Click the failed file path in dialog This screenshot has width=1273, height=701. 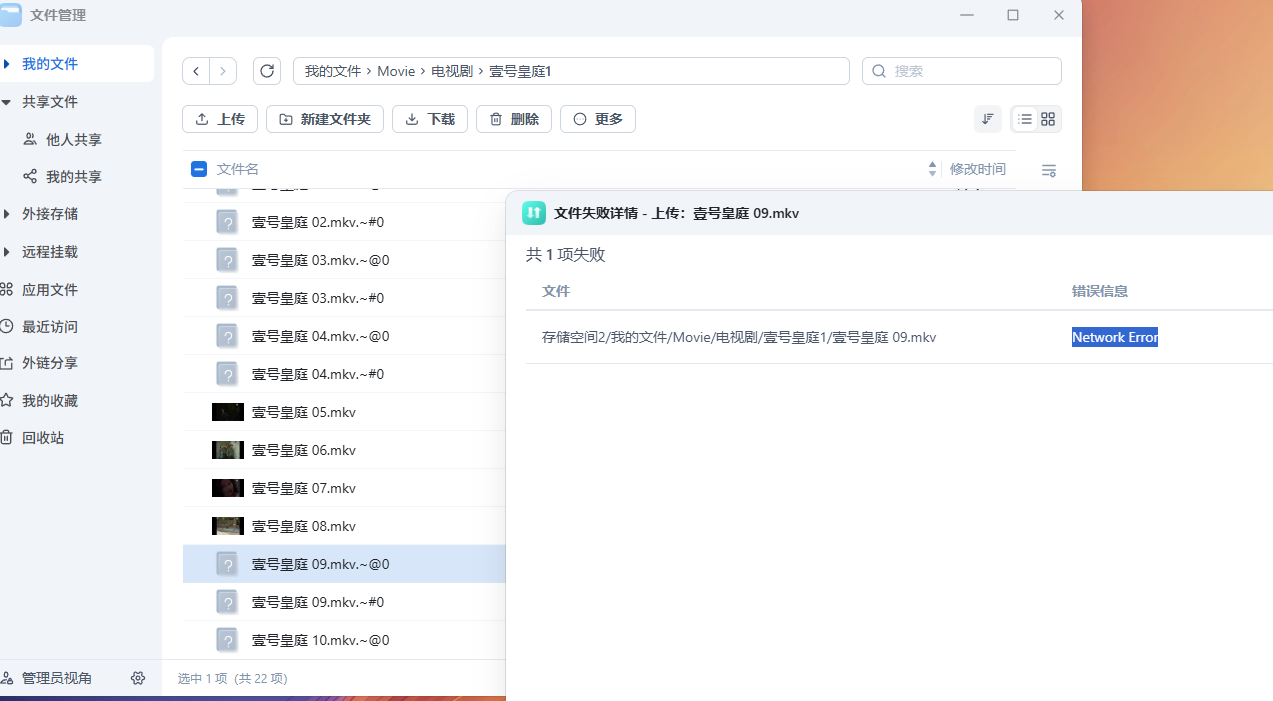click(739, 338)
